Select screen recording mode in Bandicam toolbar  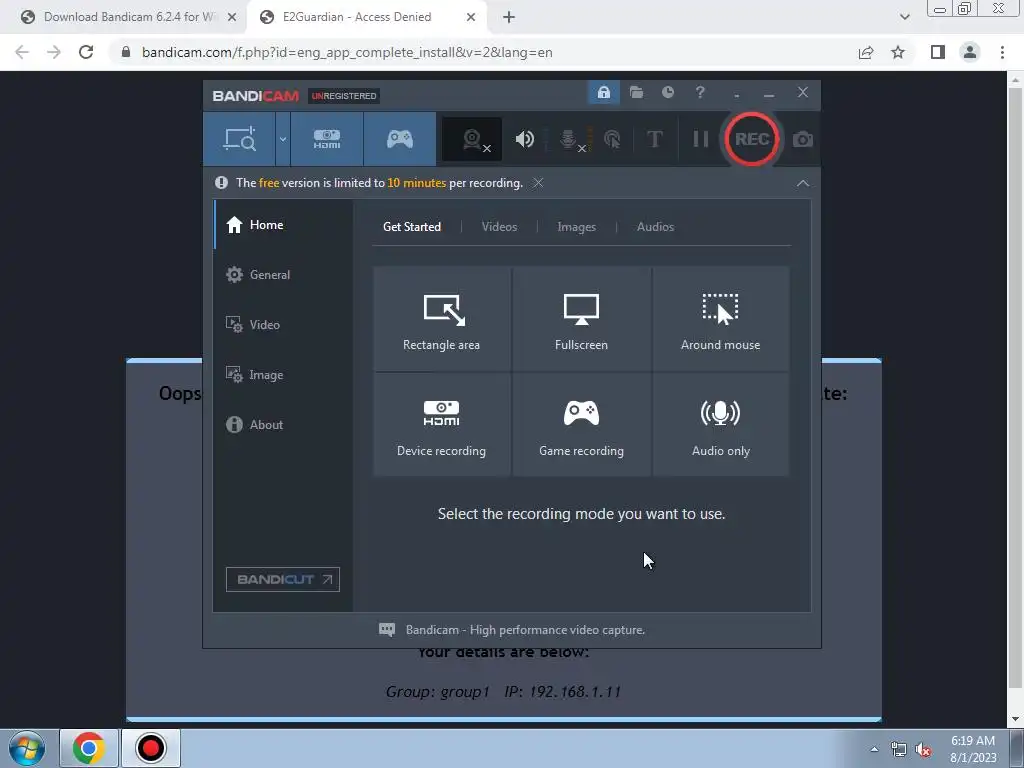click(x=240, y=139)
